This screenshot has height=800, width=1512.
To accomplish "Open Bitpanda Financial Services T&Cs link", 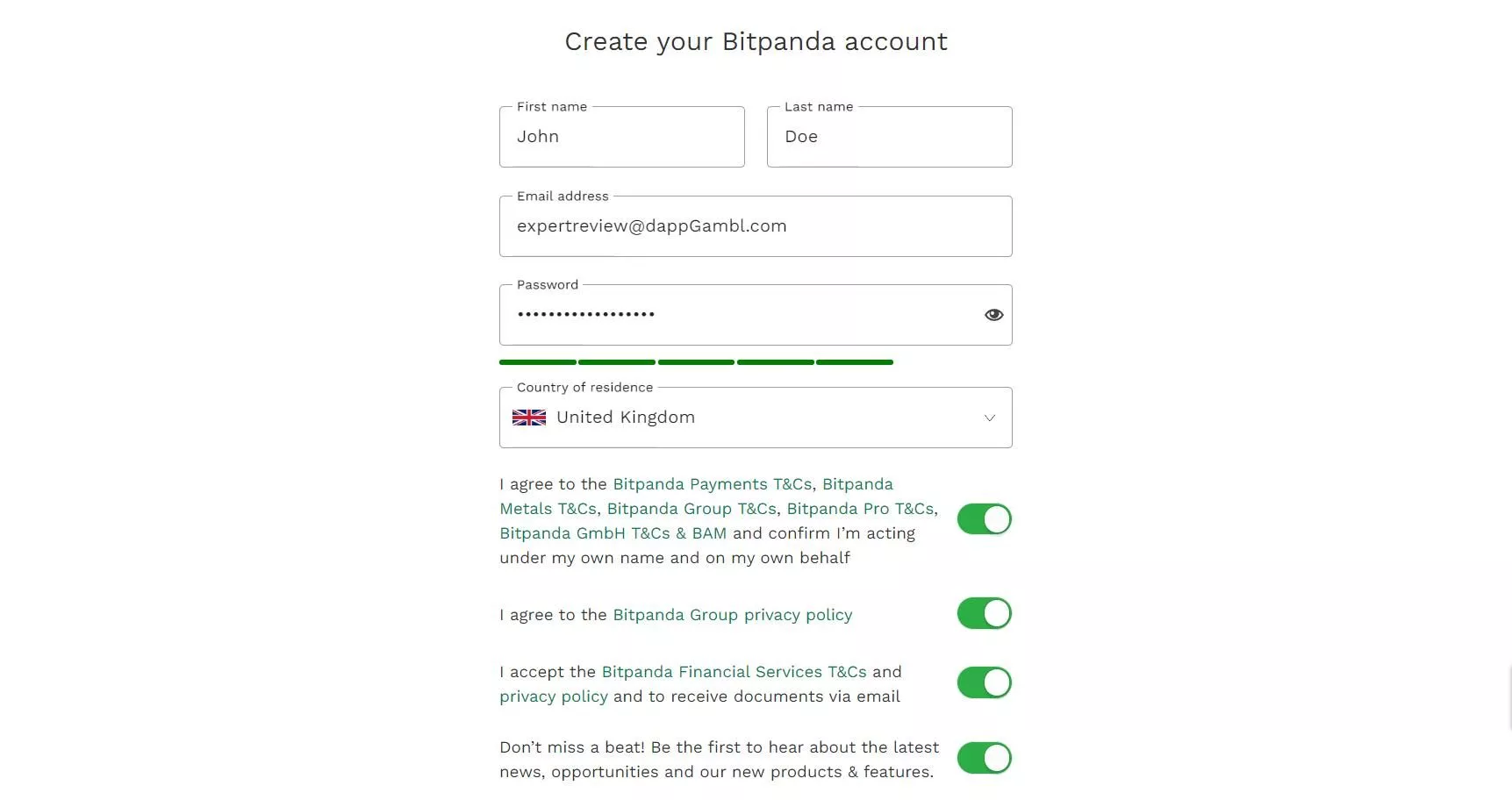I will [x=734, y=672].
